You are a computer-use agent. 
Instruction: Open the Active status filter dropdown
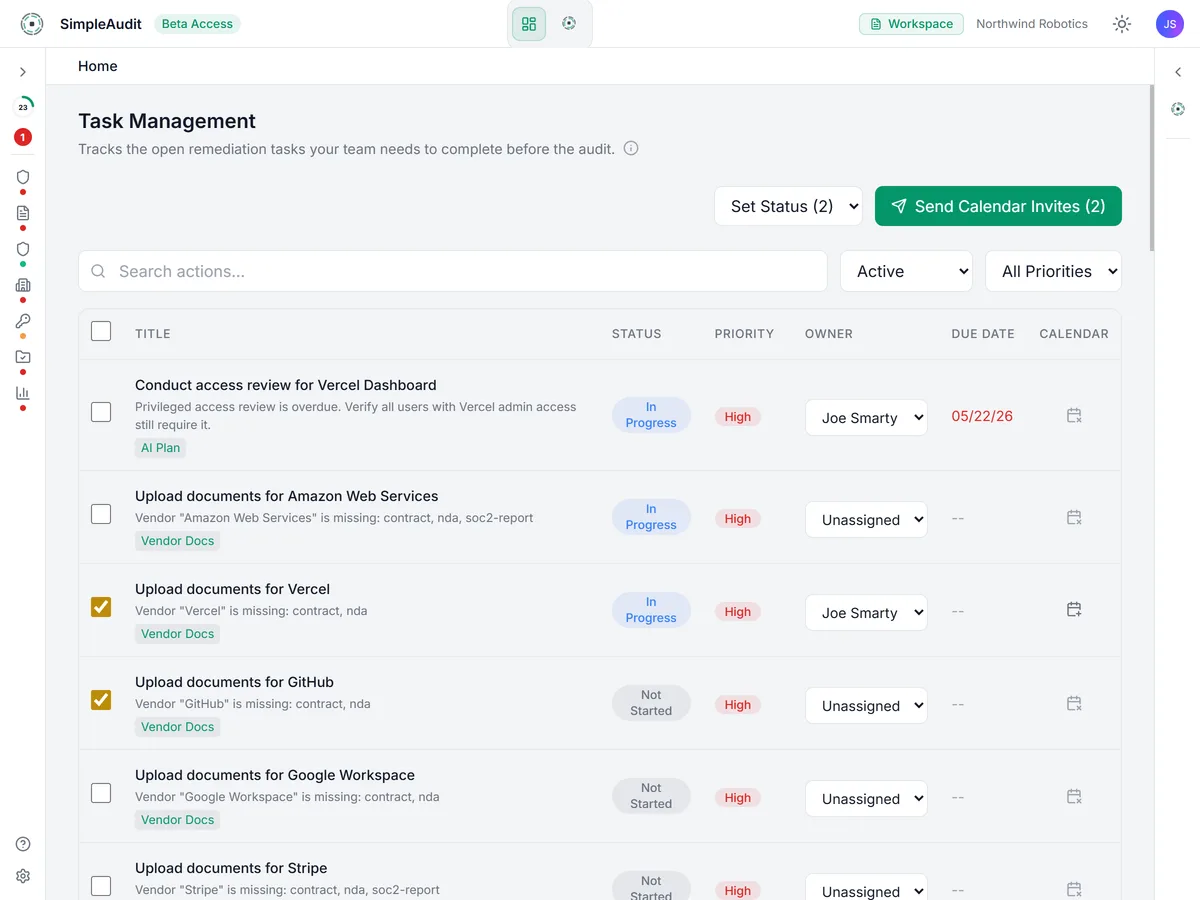[x=906, y=271]
